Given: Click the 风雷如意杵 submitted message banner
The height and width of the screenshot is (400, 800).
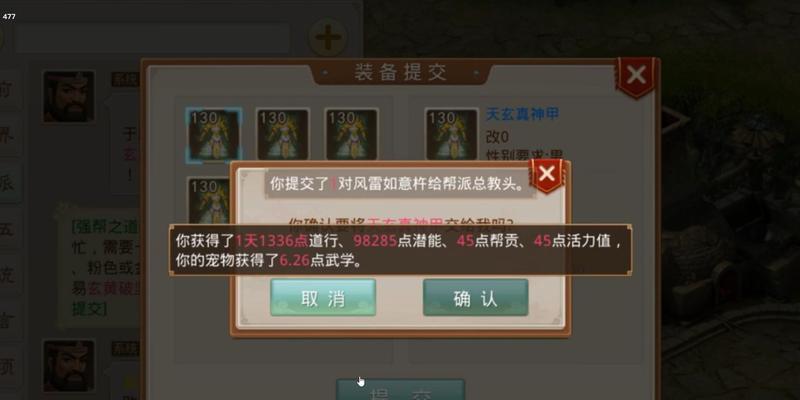Looking at the screenshot, I should [397, 185].
